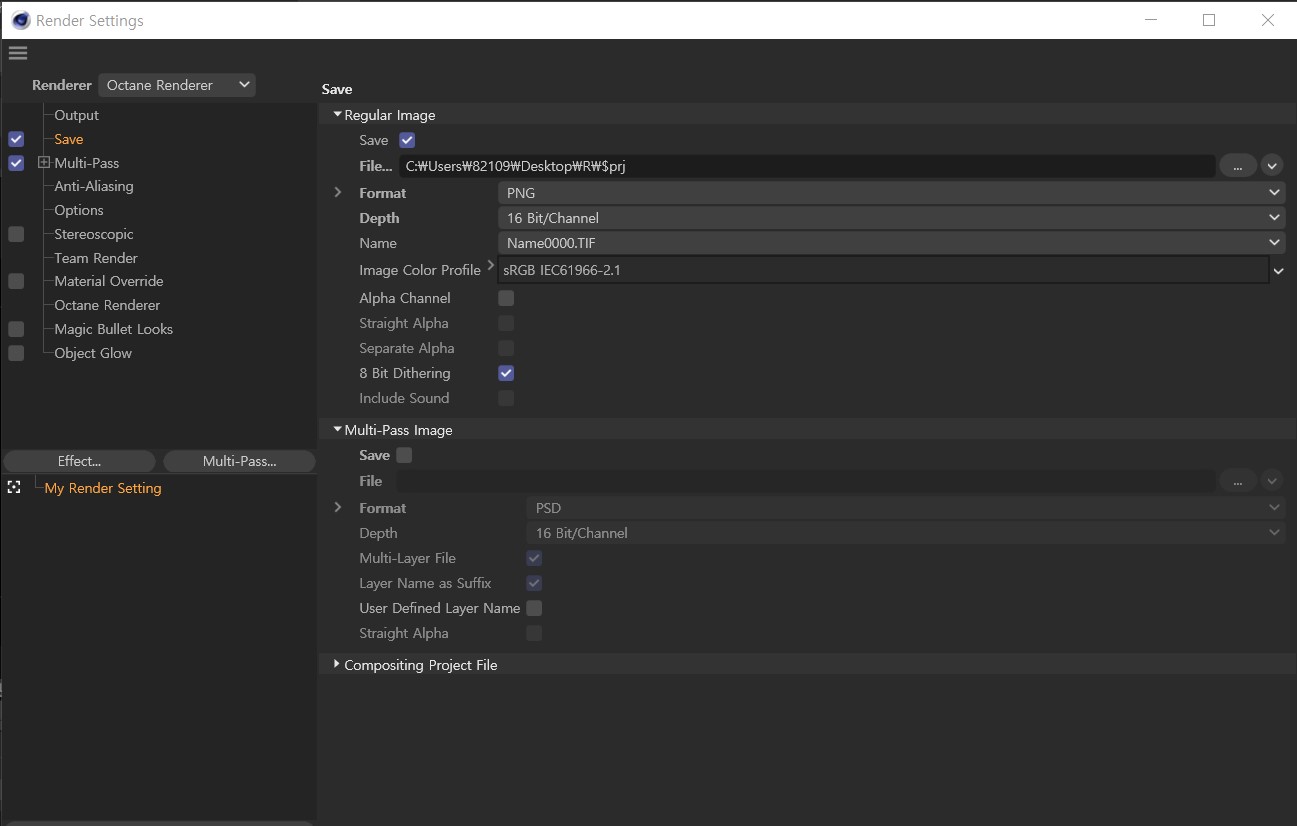This screenshot has height=826, width=1297.
Task: Toggle the Save checkbox in left list
Action: pyautogui.click(x=16, y=139)
